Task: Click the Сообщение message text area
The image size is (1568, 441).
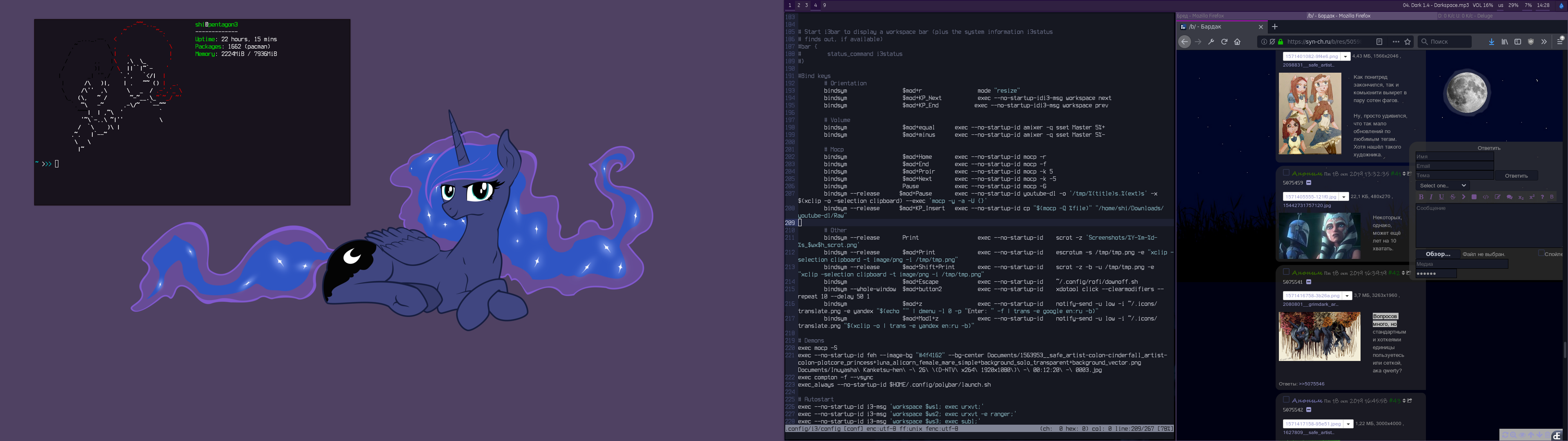Action: click(x=1488, y=225)
